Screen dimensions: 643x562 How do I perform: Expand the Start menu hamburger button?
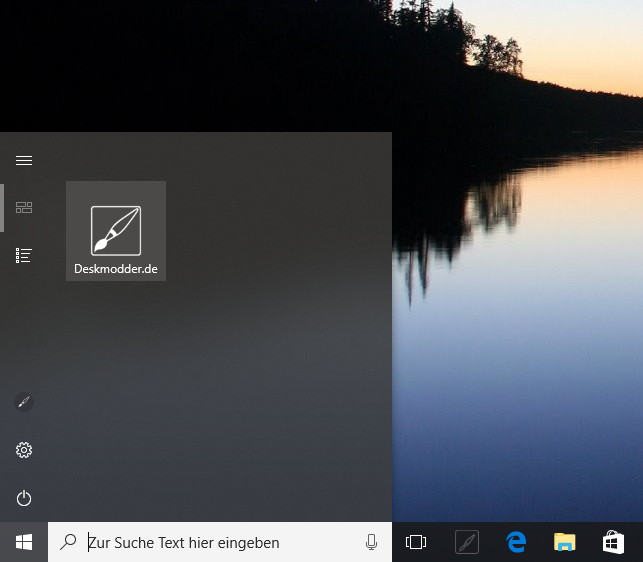24,160
